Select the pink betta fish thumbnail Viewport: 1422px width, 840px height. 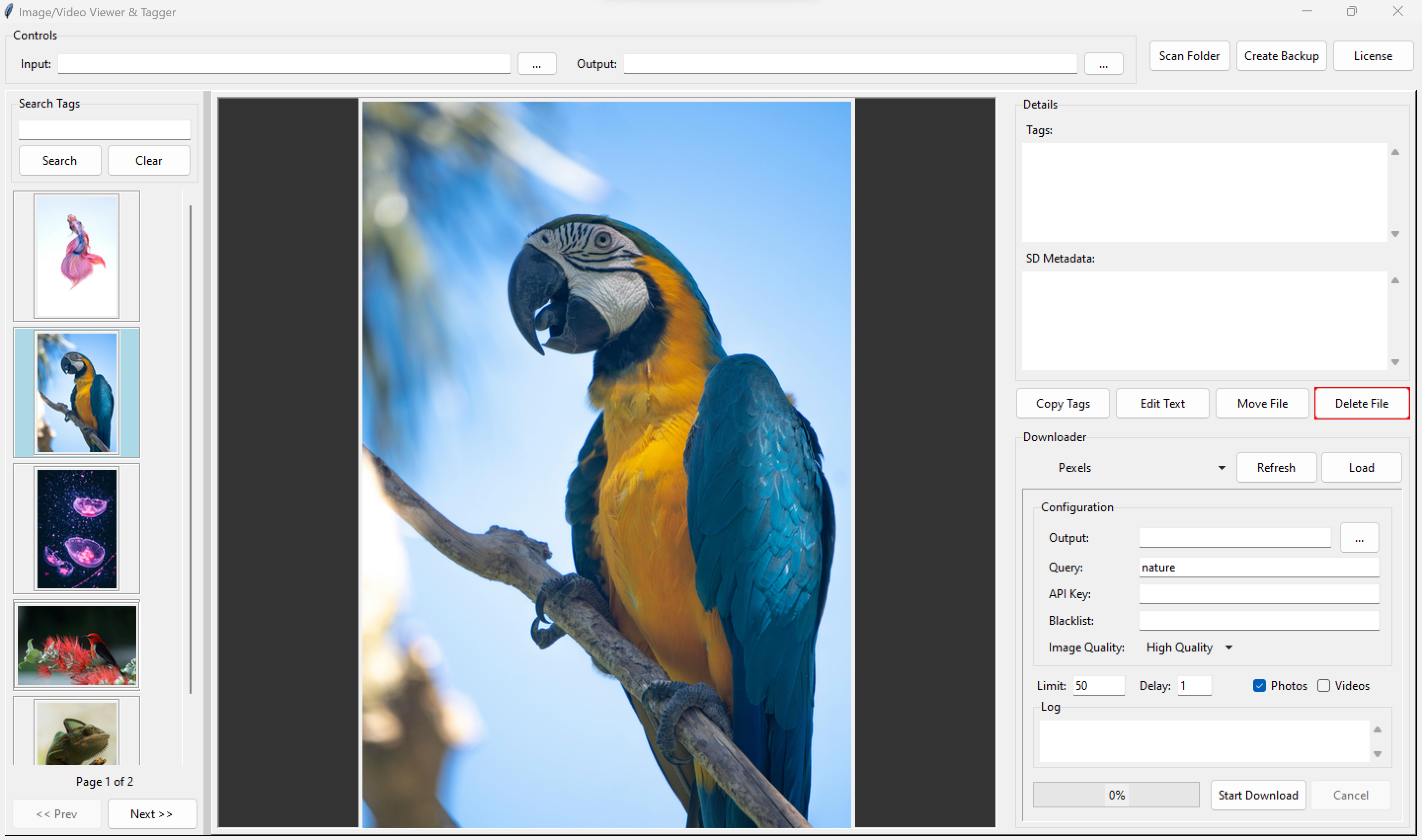(77, 256)
